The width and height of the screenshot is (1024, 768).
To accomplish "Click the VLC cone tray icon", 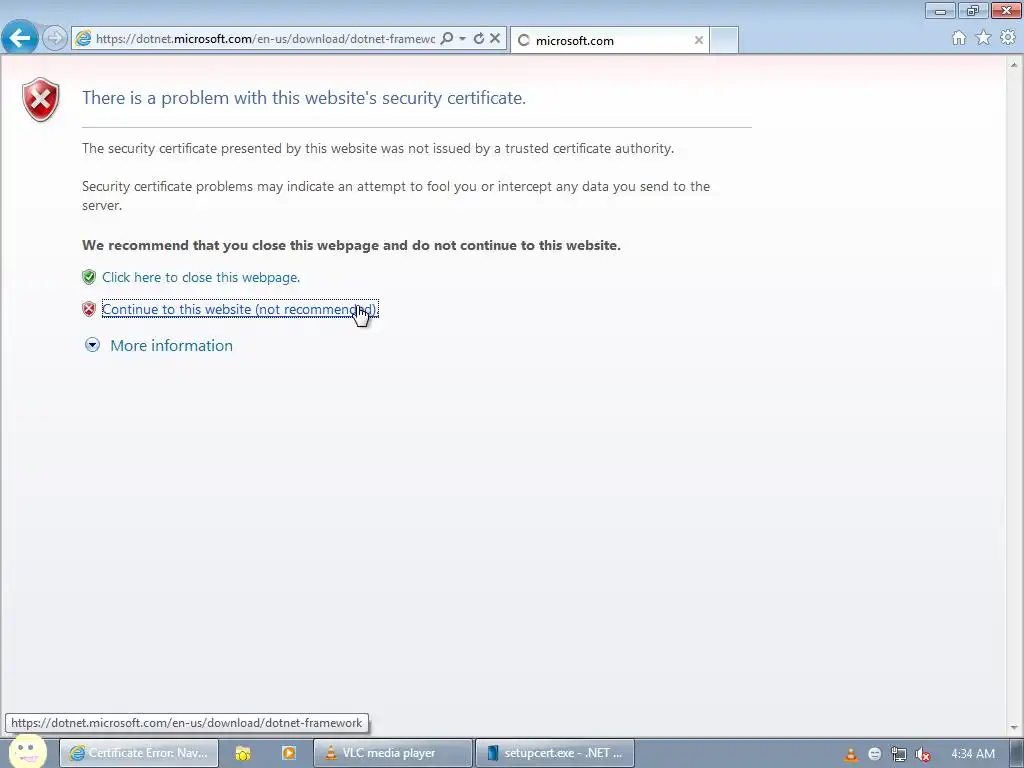I will click(851, 754).
